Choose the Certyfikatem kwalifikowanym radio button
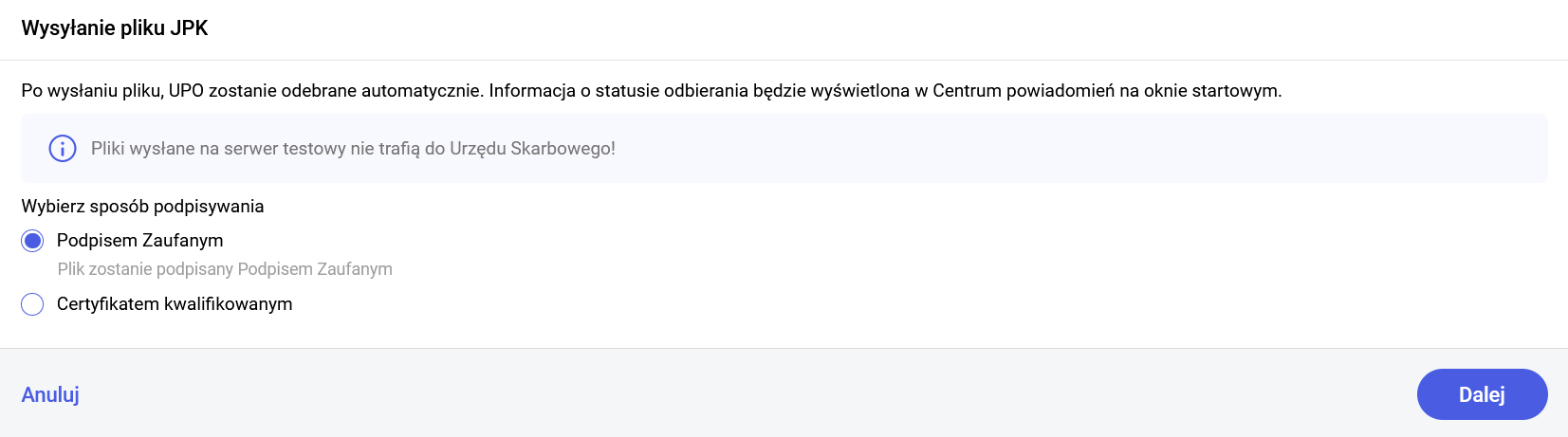This screenshot has width=1568, height=437. click(x=32, y=304)
